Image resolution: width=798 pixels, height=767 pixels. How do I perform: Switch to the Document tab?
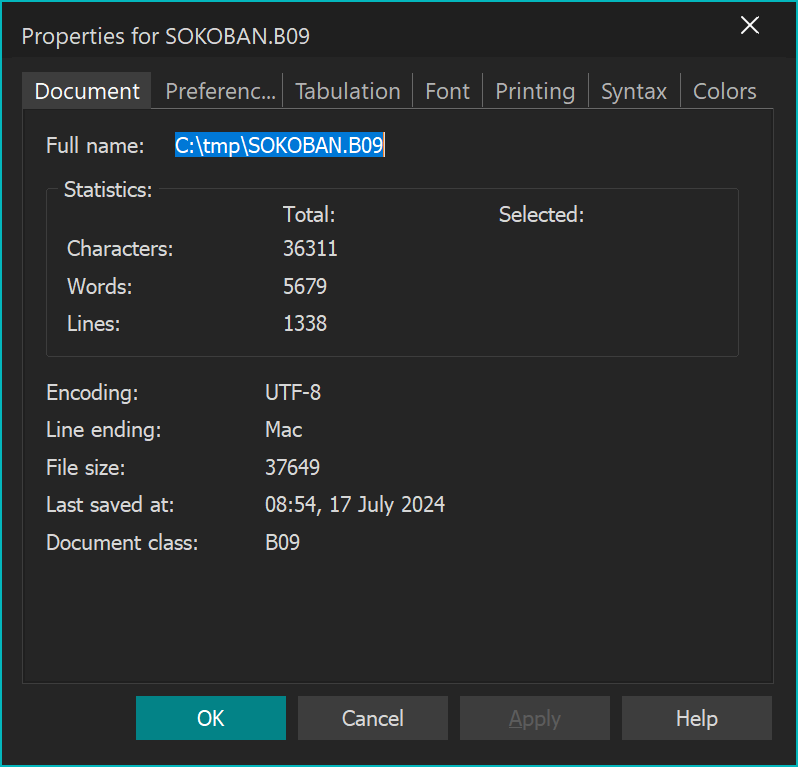[87, 91]
